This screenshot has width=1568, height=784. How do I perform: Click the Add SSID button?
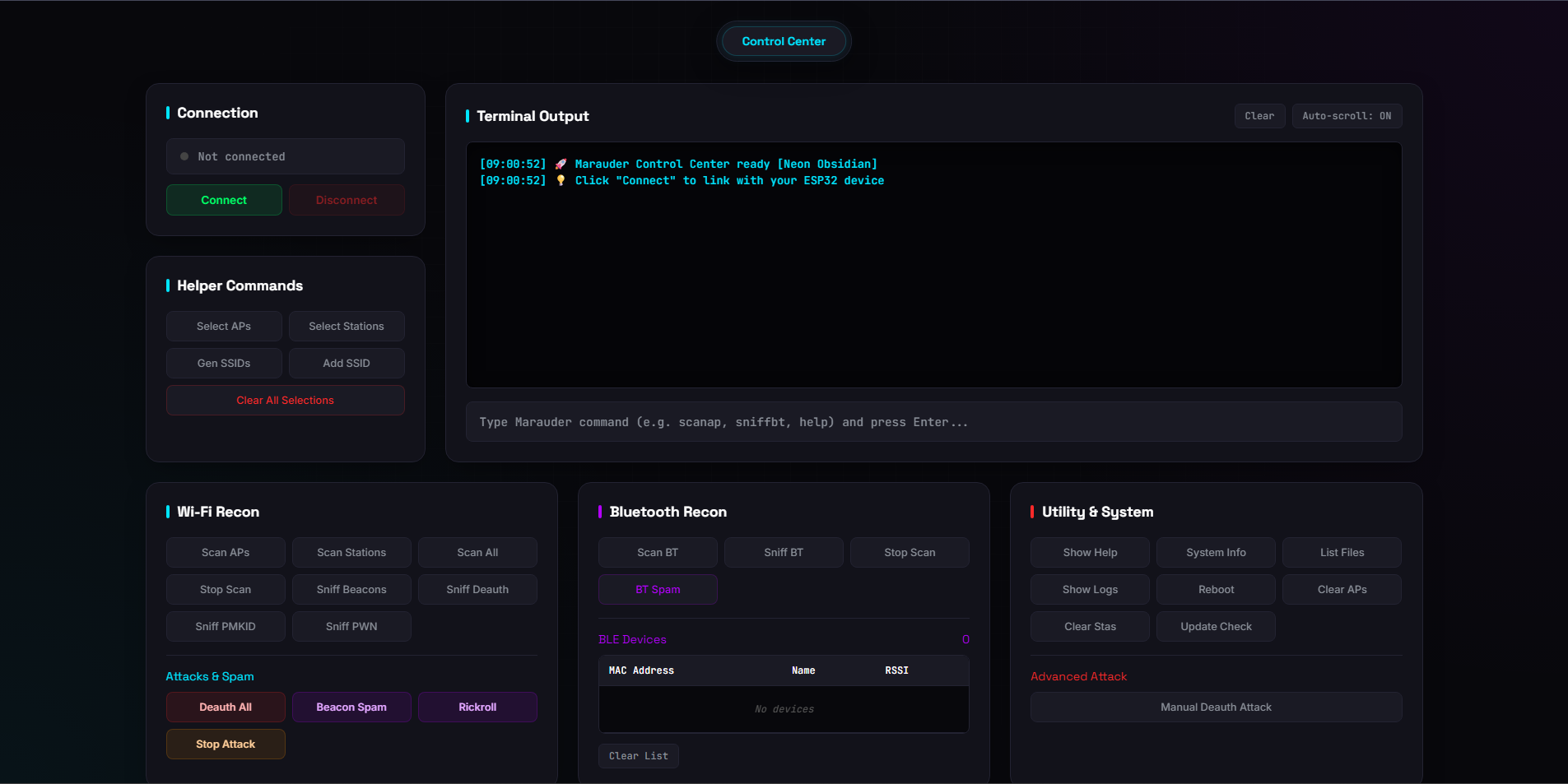[347, 364]
